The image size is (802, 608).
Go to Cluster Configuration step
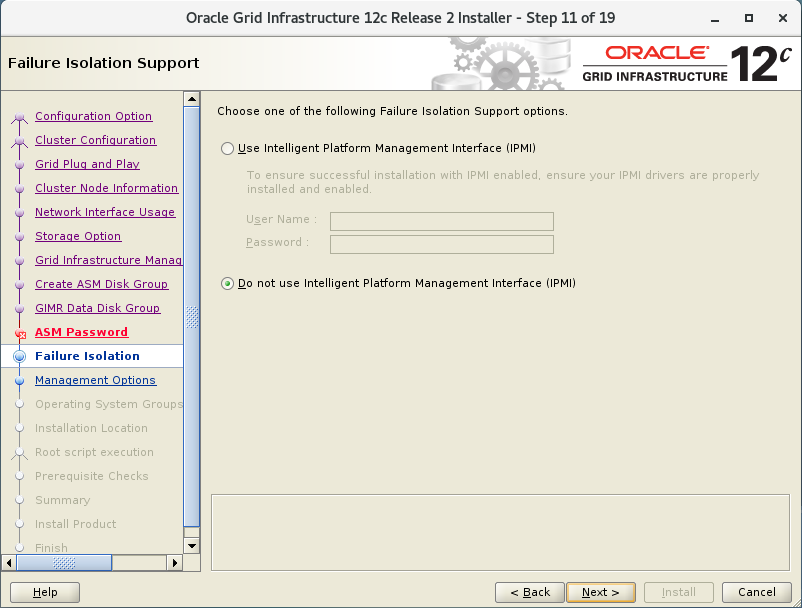tap(96, 140)
